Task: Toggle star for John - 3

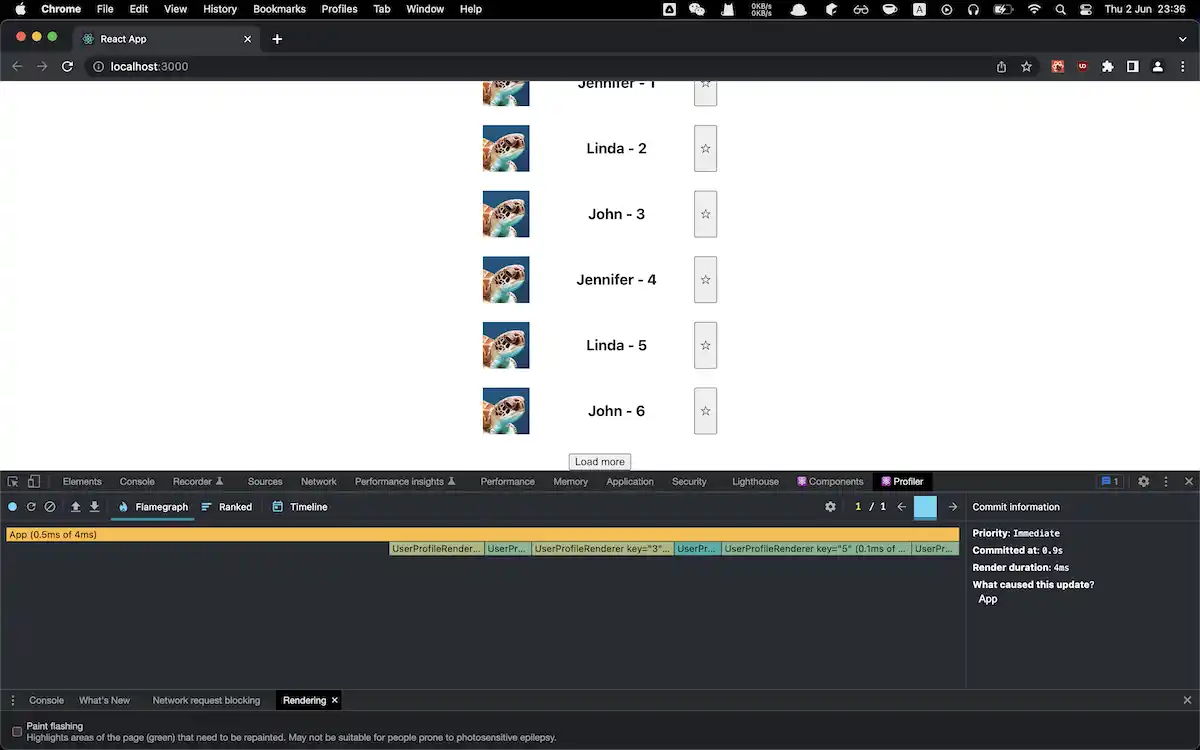Action: (x=705, y=214)
